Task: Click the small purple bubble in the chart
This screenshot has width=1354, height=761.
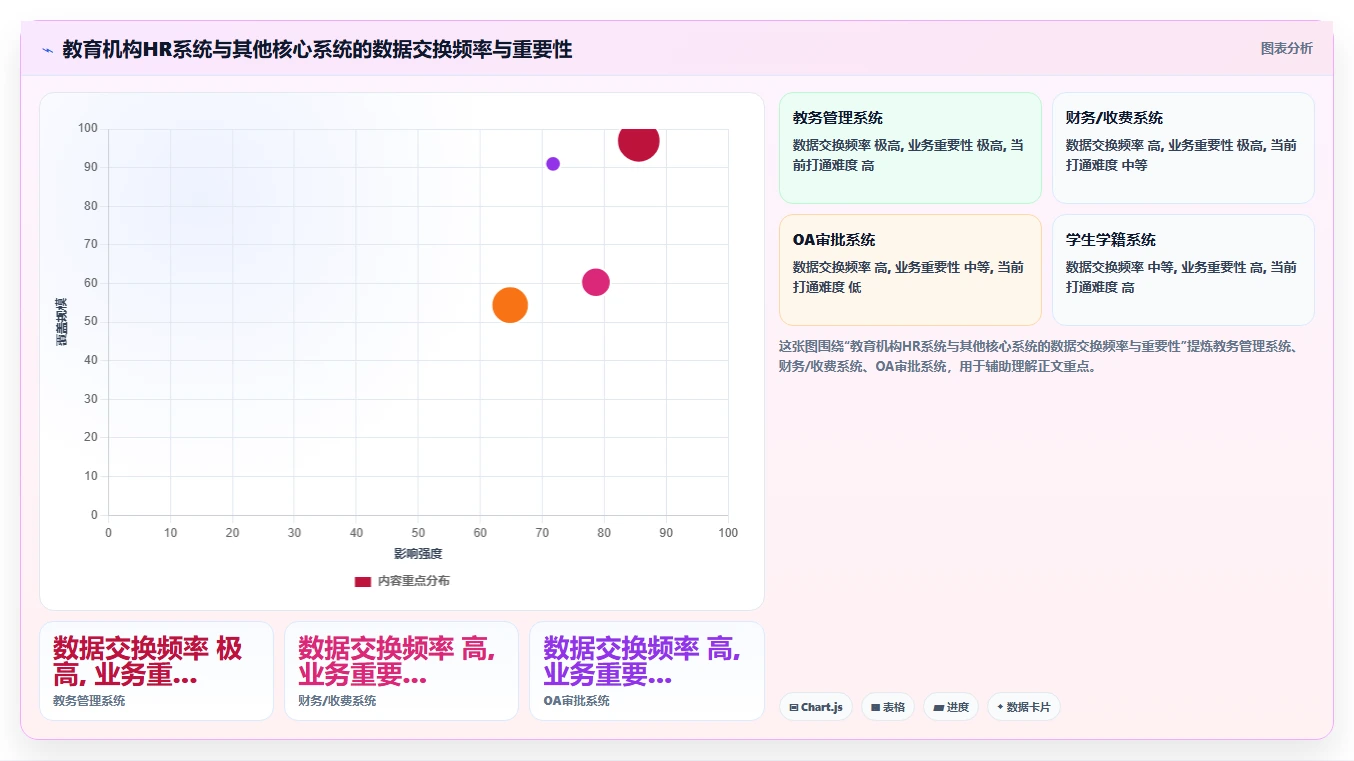Action: 553,164
